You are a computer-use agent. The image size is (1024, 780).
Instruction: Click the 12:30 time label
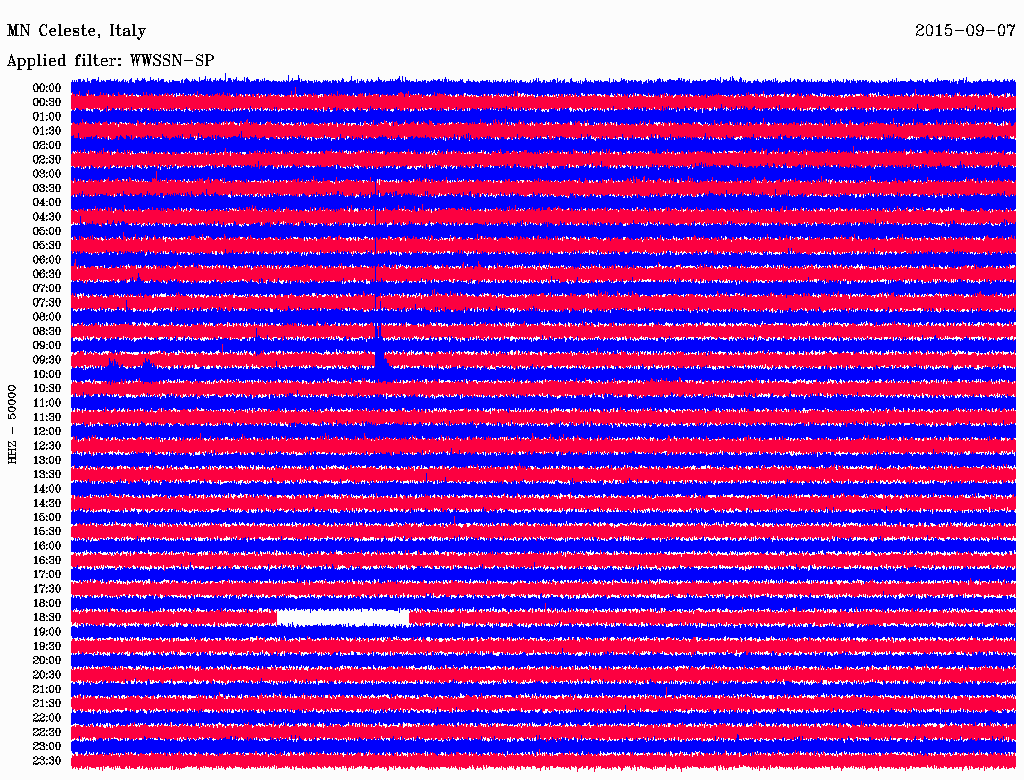[47, 446]
